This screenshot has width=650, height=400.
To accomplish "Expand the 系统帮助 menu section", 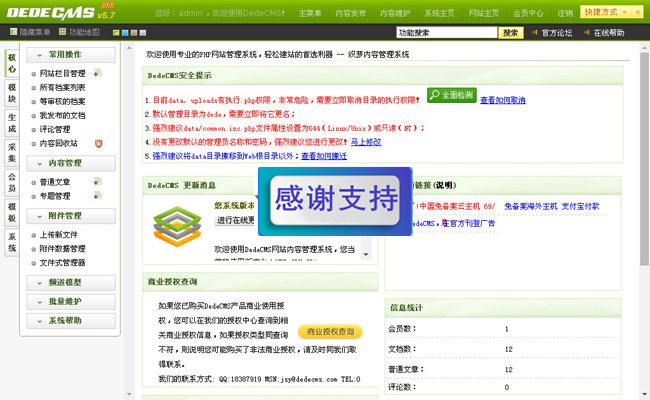I will pos(71,321).
